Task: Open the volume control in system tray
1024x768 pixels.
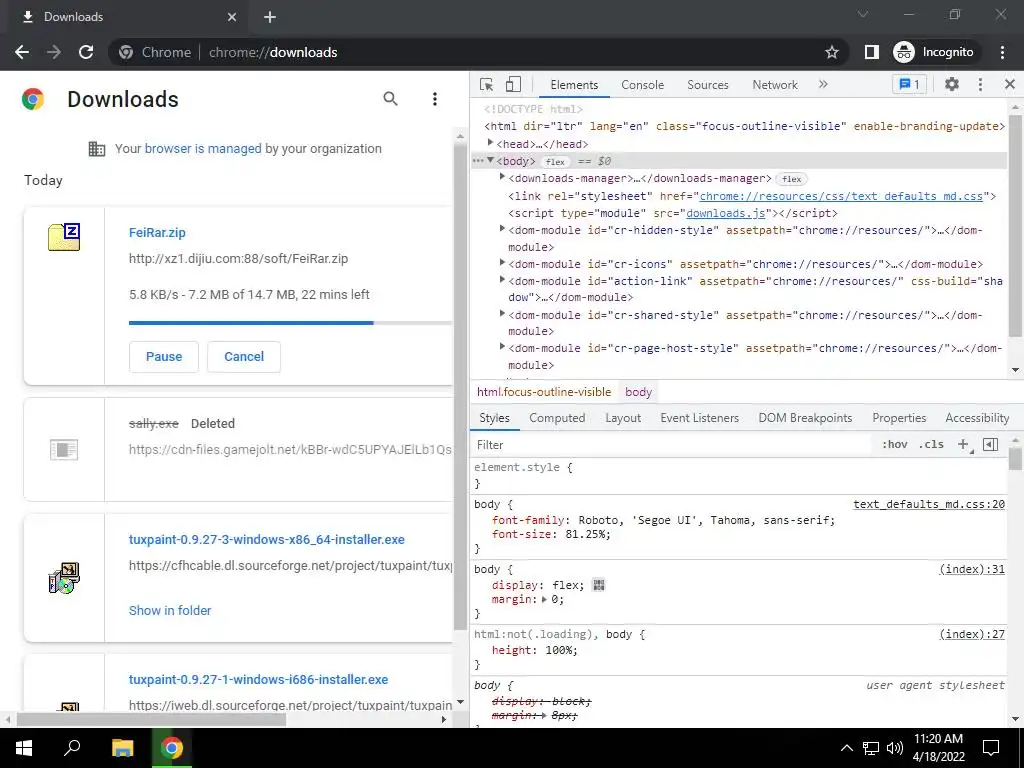Action: coord(895,748)
